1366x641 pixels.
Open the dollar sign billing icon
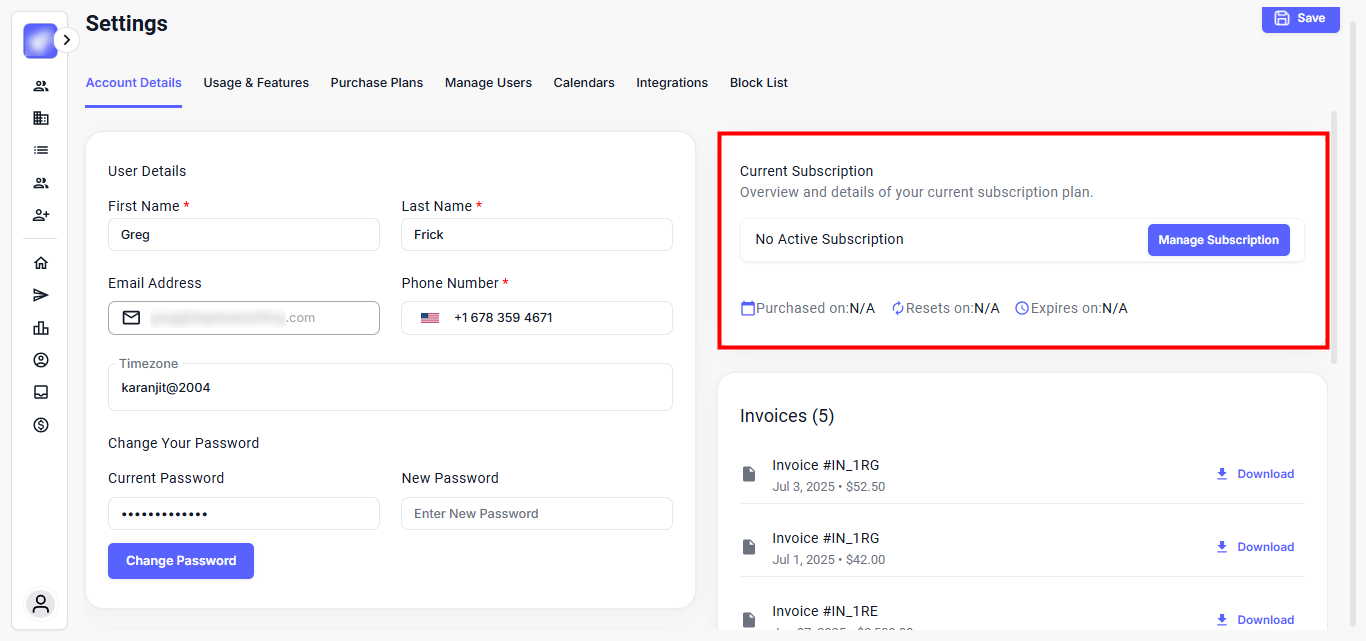point(41,425)
